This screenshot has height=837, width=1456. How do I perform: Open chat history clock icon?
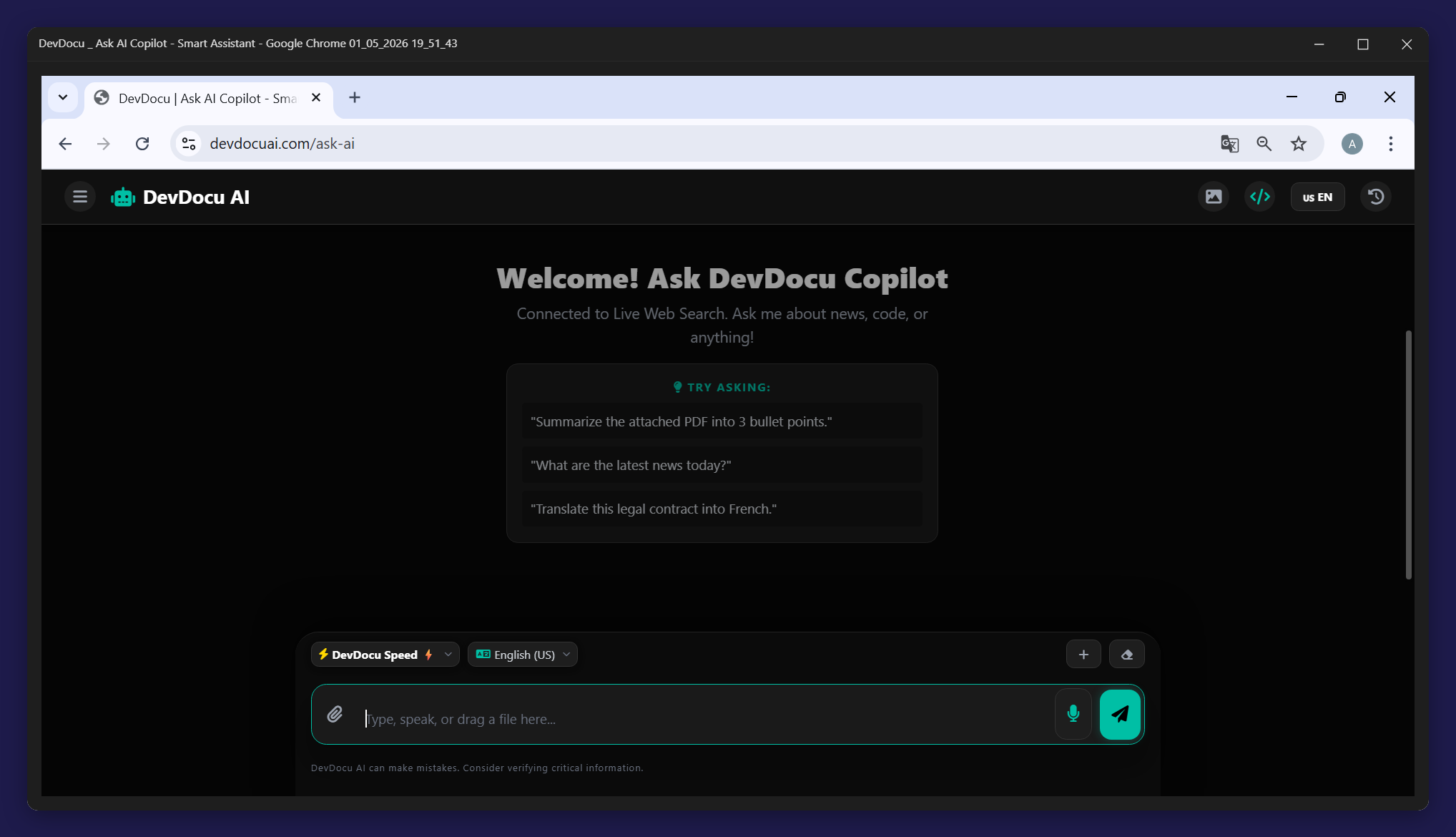(1376, 197)
